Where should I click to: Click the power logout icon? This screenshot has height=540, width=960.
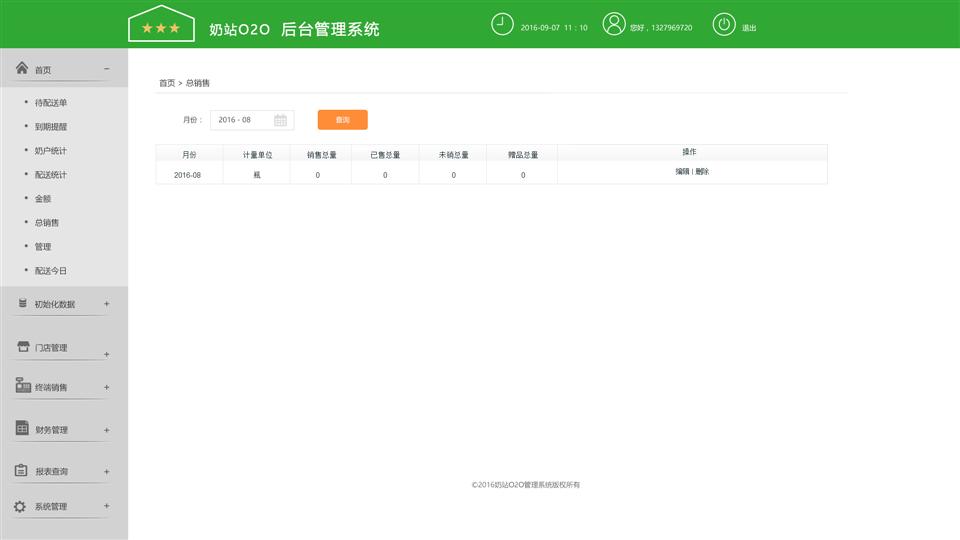pos(724,25)
